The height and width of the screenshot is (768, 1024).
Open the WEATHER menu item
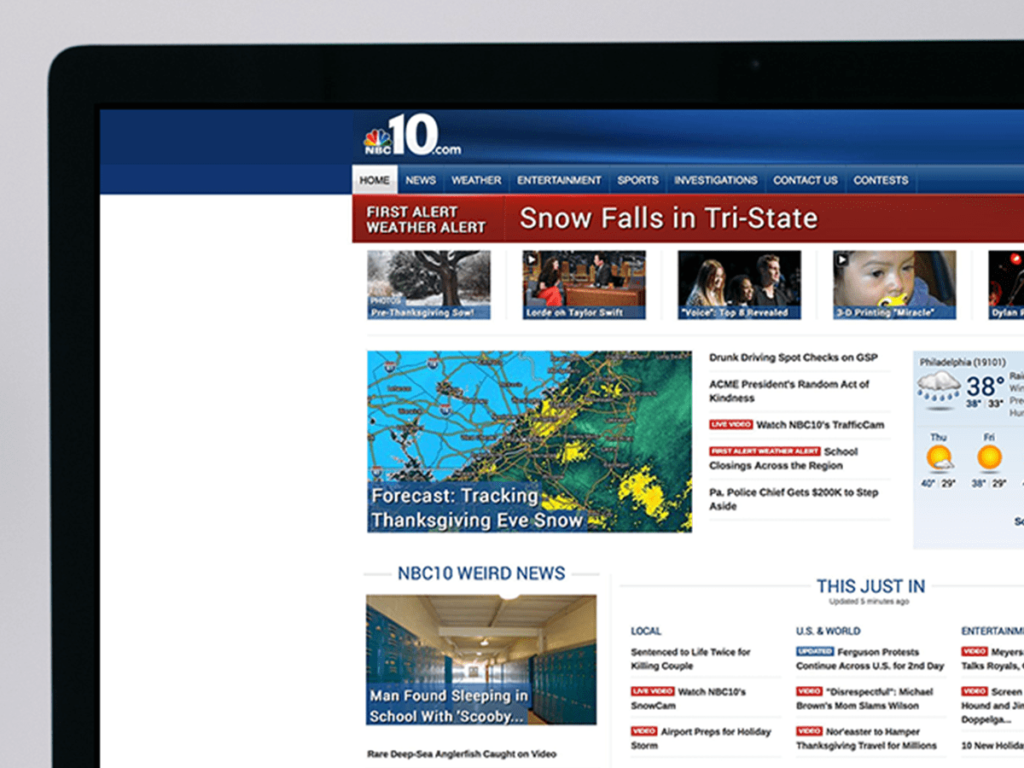coord(476,180)
